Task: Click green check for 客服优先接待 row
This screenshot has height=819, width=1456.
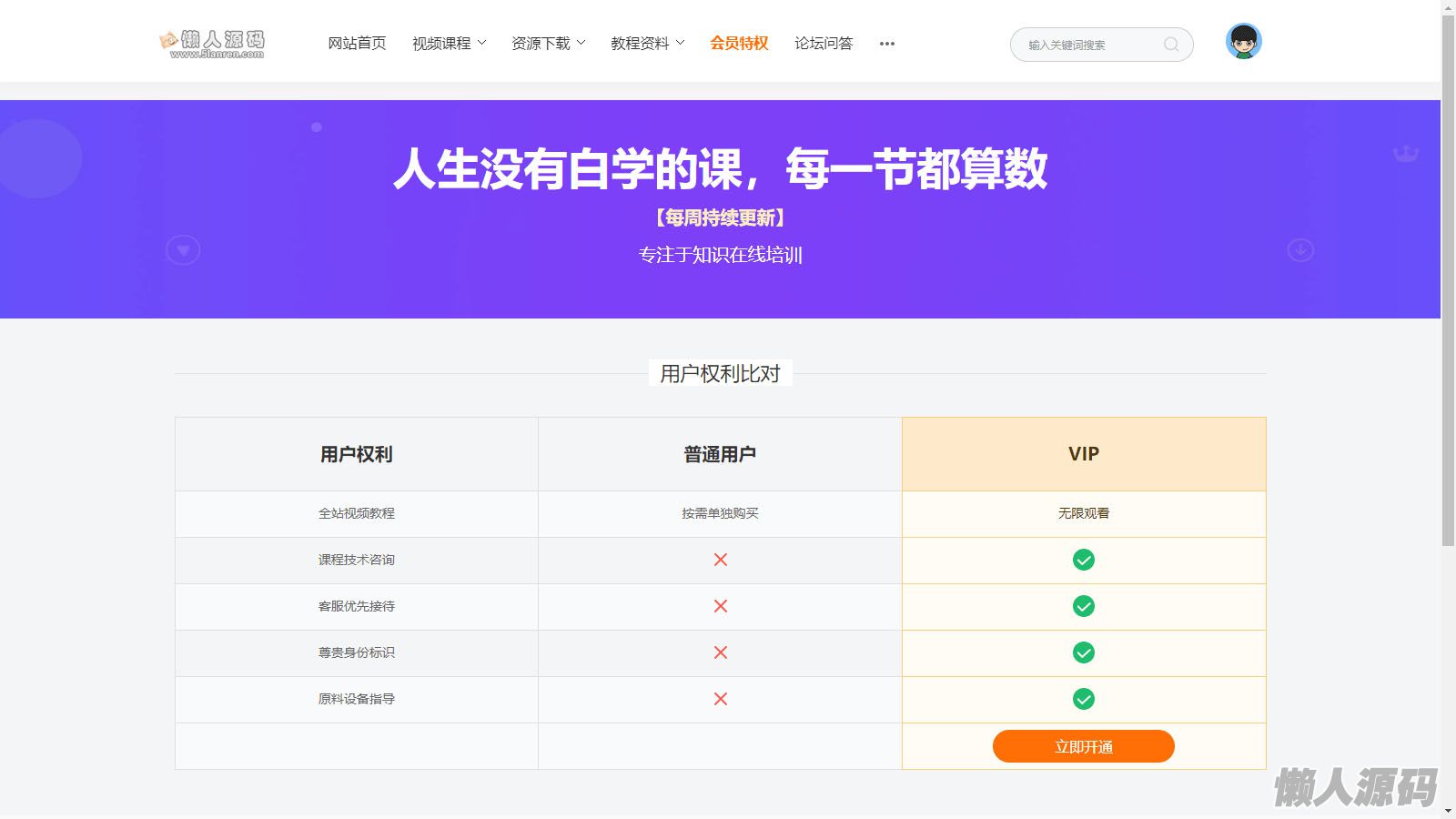Action: tap(1084, 606)
